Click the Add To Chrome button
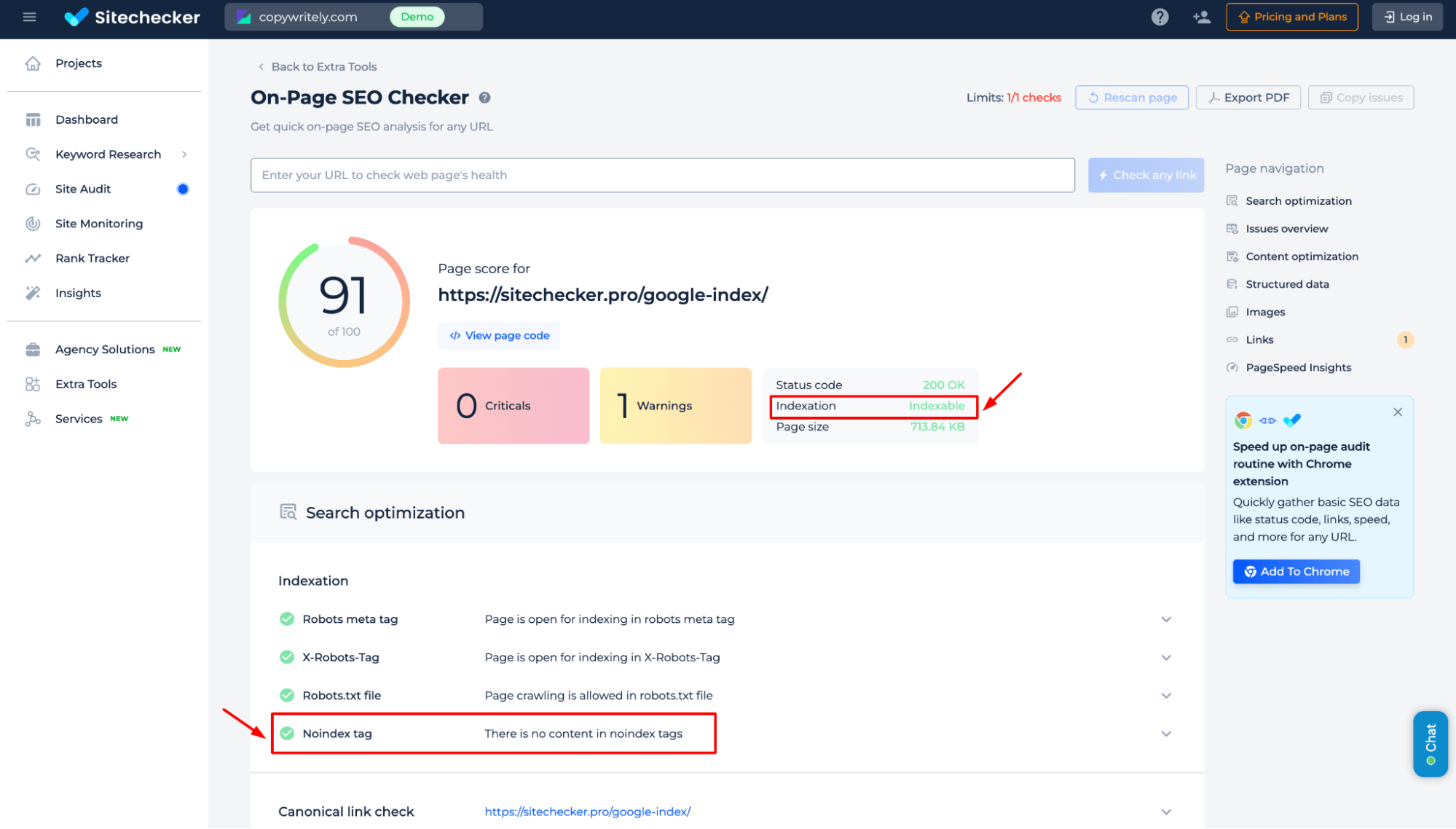Image resolution: width=1456 pixels, height=829 pixels. pos(1296,571)
